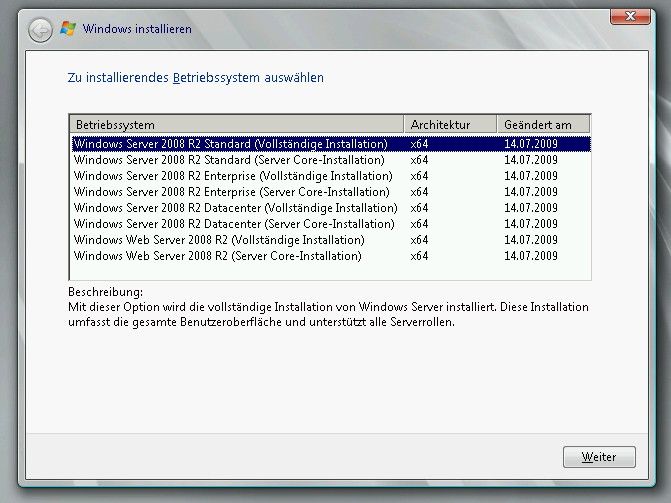Select Windows Web Server 2008 R2 (Server Core-Installation)
Screen dimensions: 671x503
331,256
